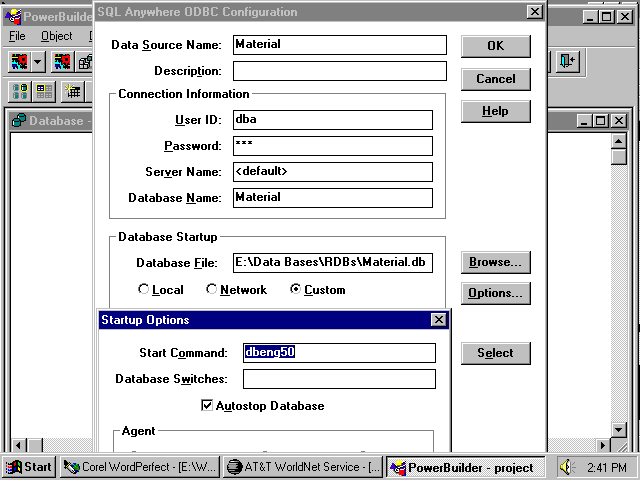Click the Cancel button
The height and width of the screenshot is (480, 640).
[496, 78]
